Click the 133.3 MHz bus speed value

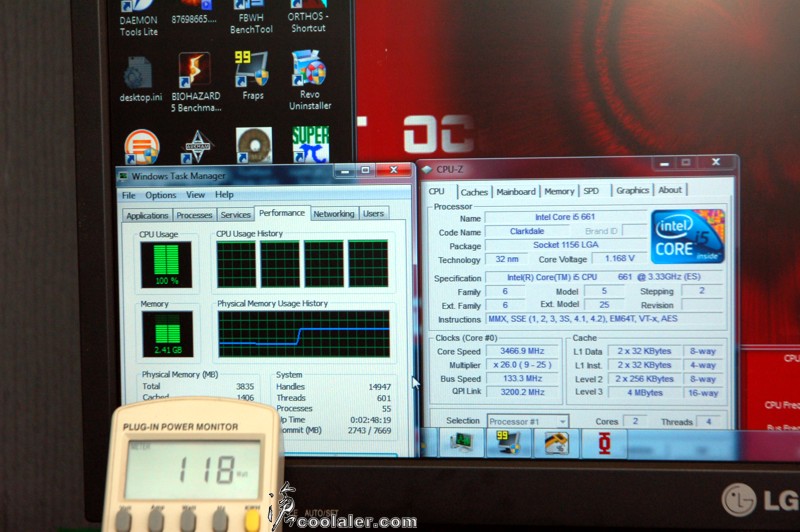tap(522, 378)
